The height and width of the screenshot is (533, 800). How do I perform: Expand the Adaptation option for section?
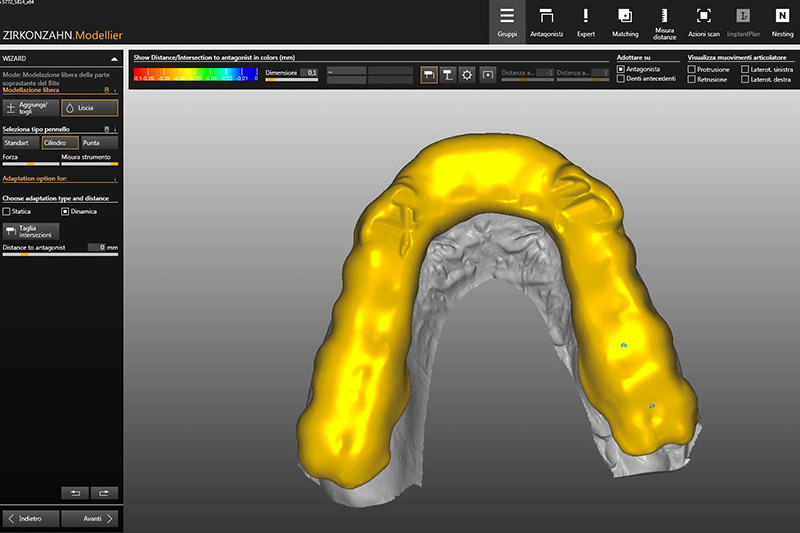[x=115, y=180]
